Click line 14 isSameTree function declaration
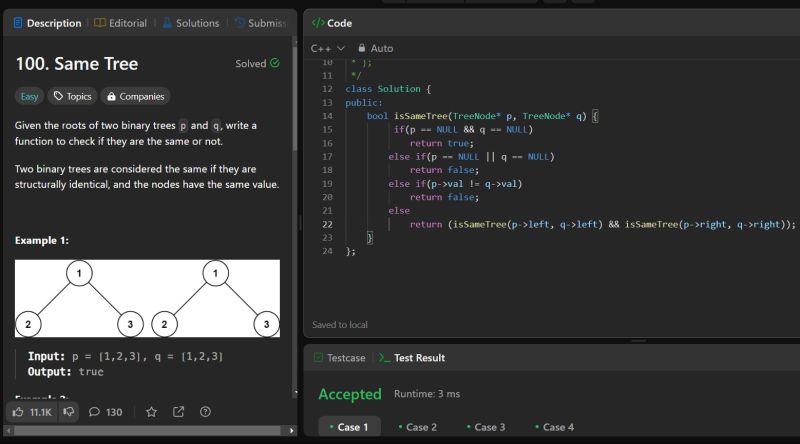 click(x=482, y=116)
